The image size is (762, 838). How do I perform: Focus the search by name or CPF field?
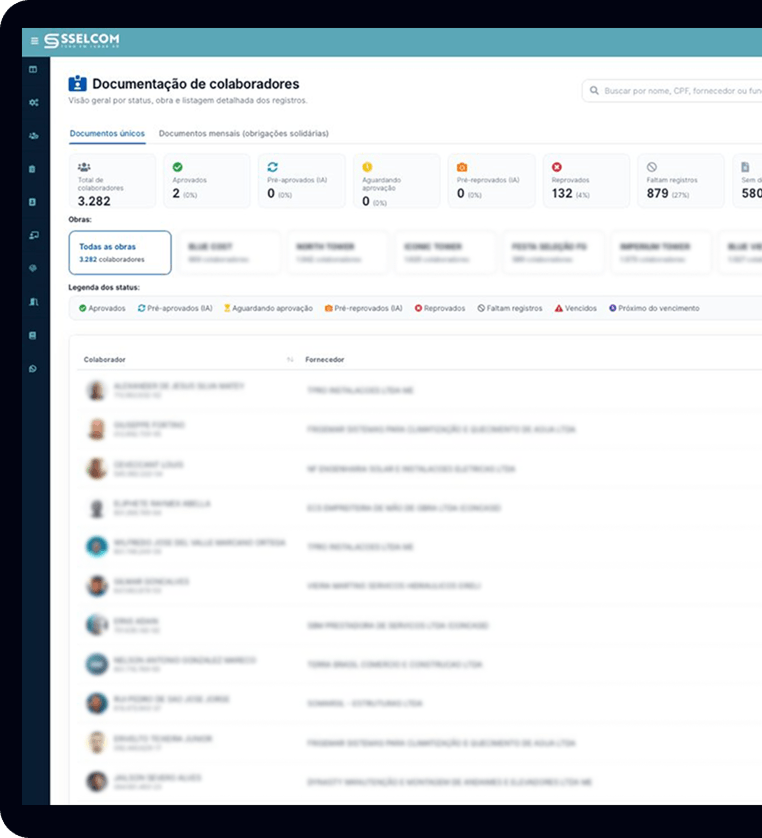pos(672,91)
